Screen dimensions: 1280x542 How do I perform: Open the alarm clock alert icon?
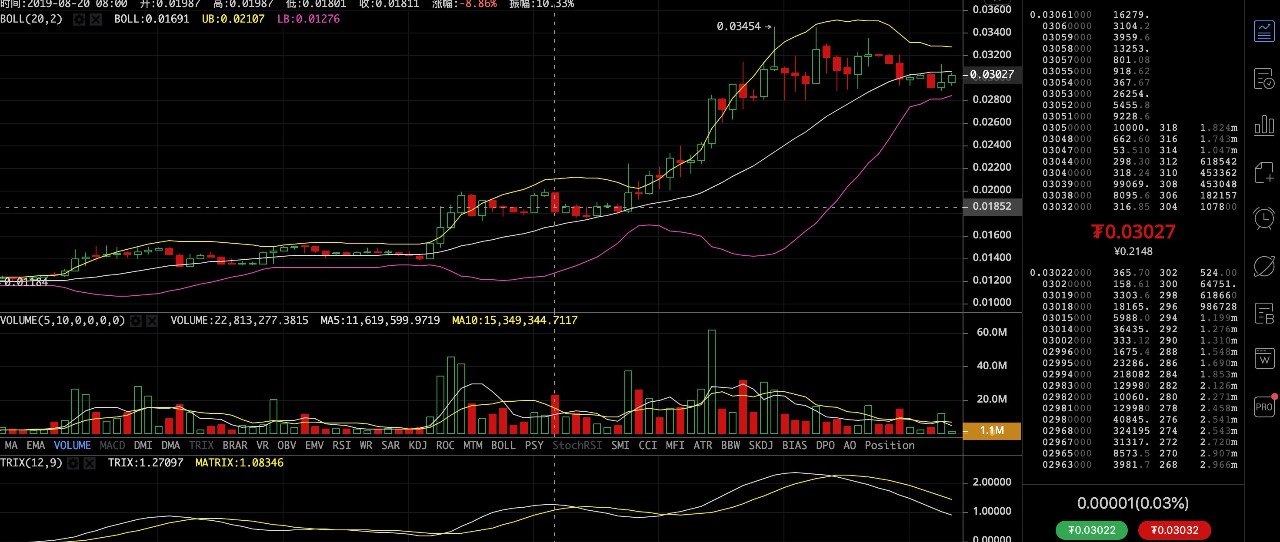1264,218
